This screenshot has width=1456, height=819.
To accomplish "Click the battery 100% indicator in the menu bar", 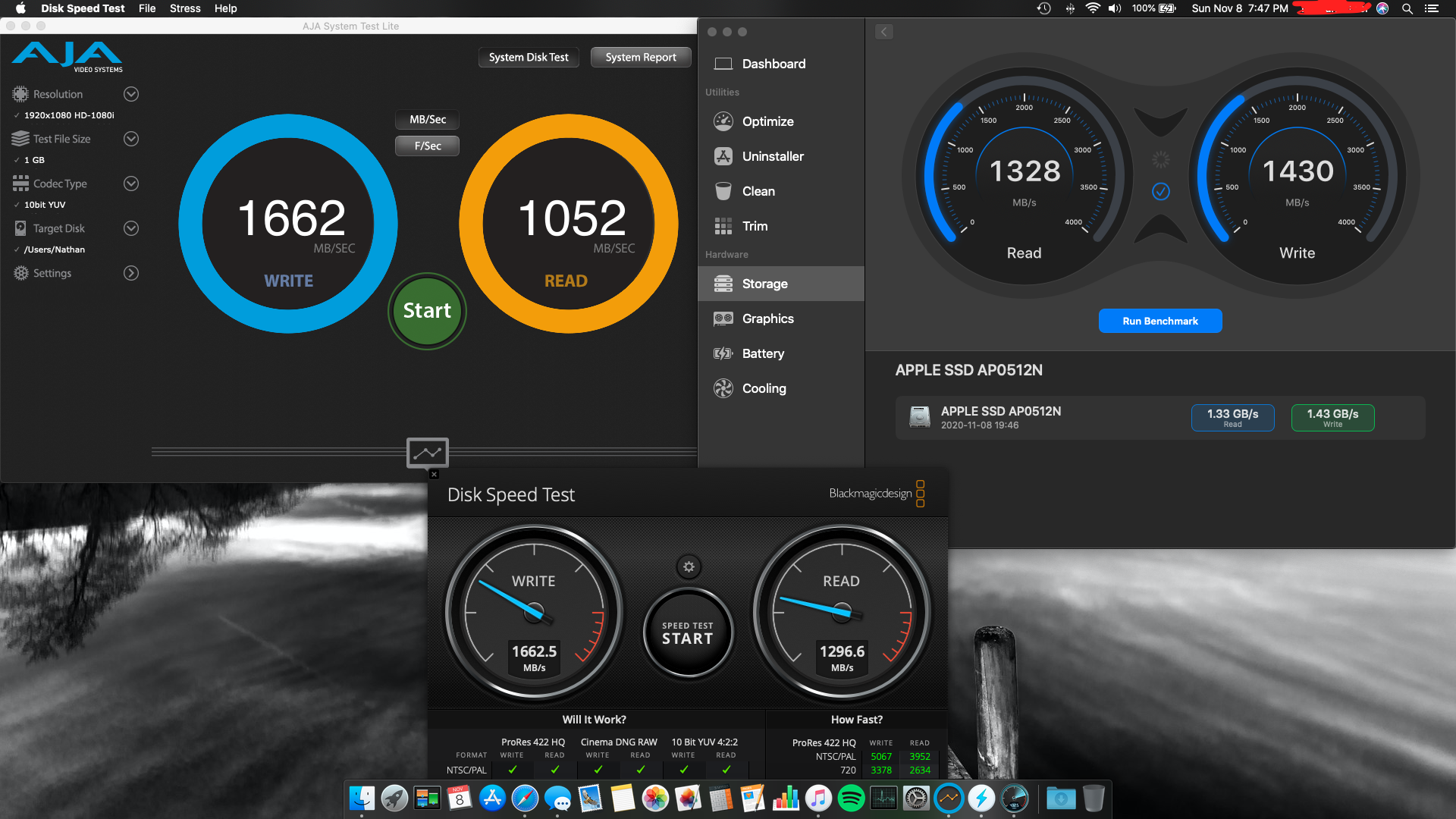I will pyautogui.click(x=1153, y=8).
